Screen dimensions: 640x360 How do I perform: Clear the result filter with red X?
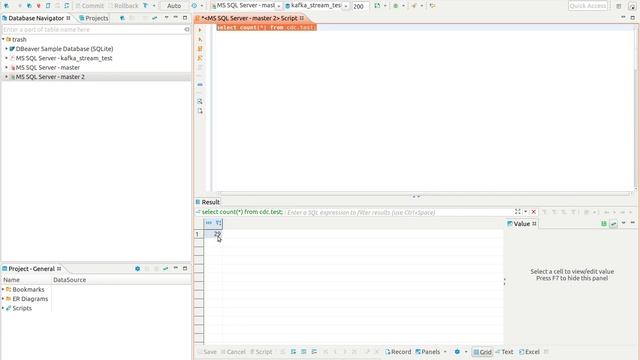533,212
